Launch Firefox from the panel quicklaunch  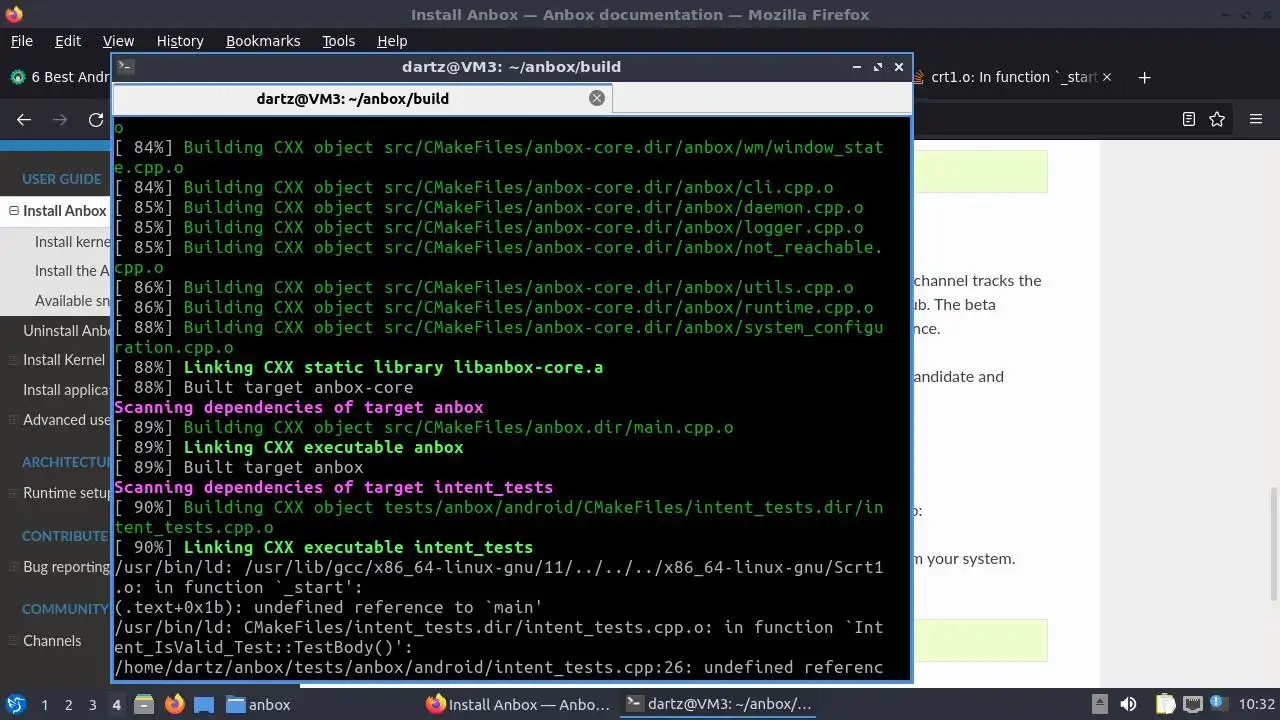pos(174,704)
